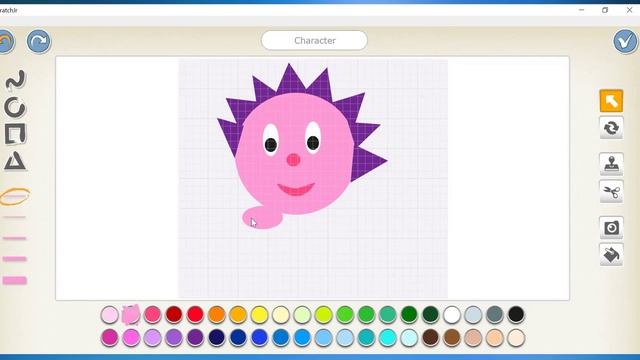The height and width of the screenshot is (360, 640).
Task: Pick the currently selected pink splat swatch
Action: [x=131, y=315]
